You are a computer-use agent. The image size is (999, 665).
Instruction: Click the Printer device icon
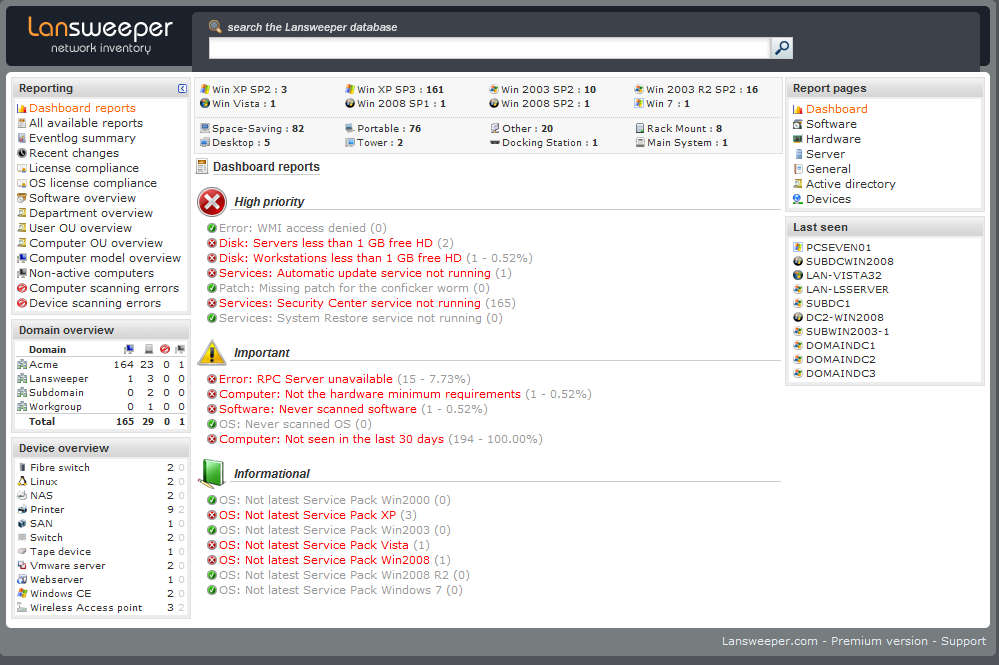coord(22,510)
